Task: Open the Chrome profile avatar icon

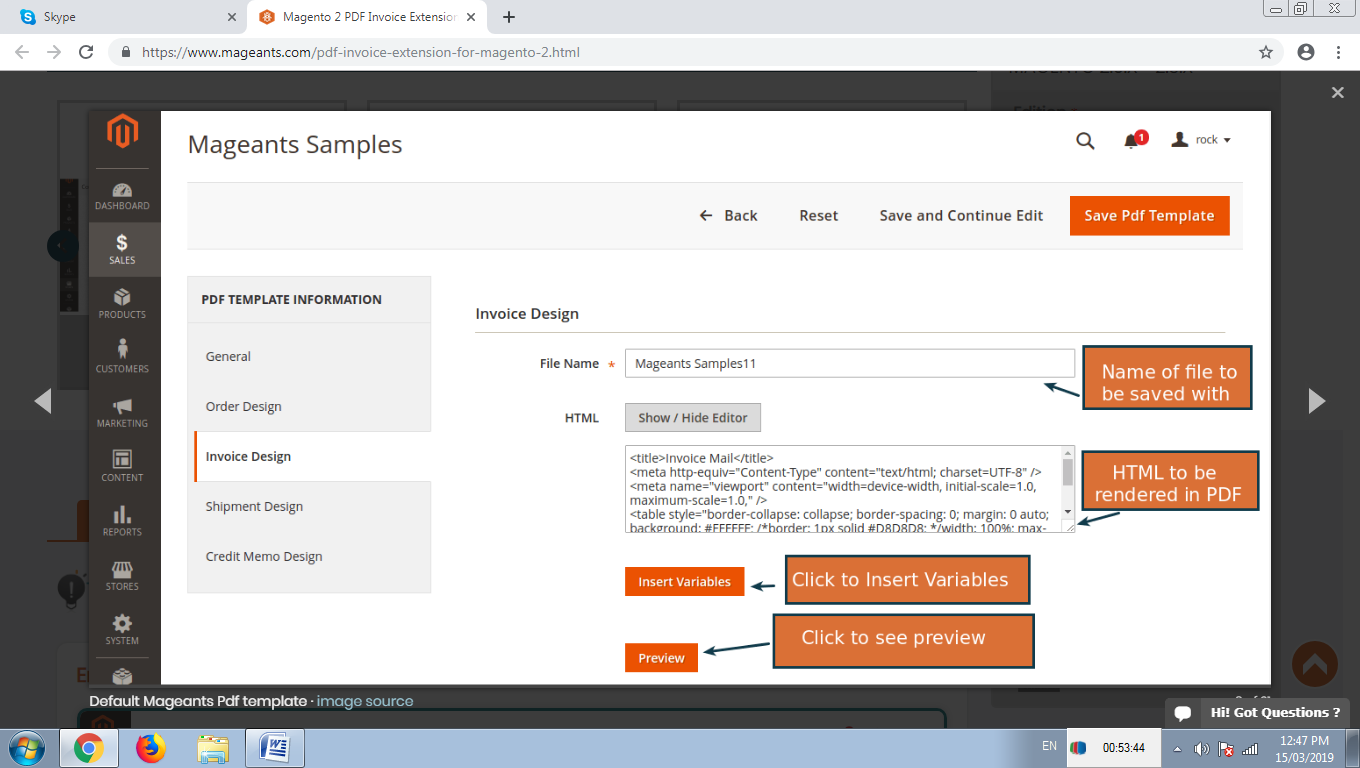Action: coord(1305,52)
